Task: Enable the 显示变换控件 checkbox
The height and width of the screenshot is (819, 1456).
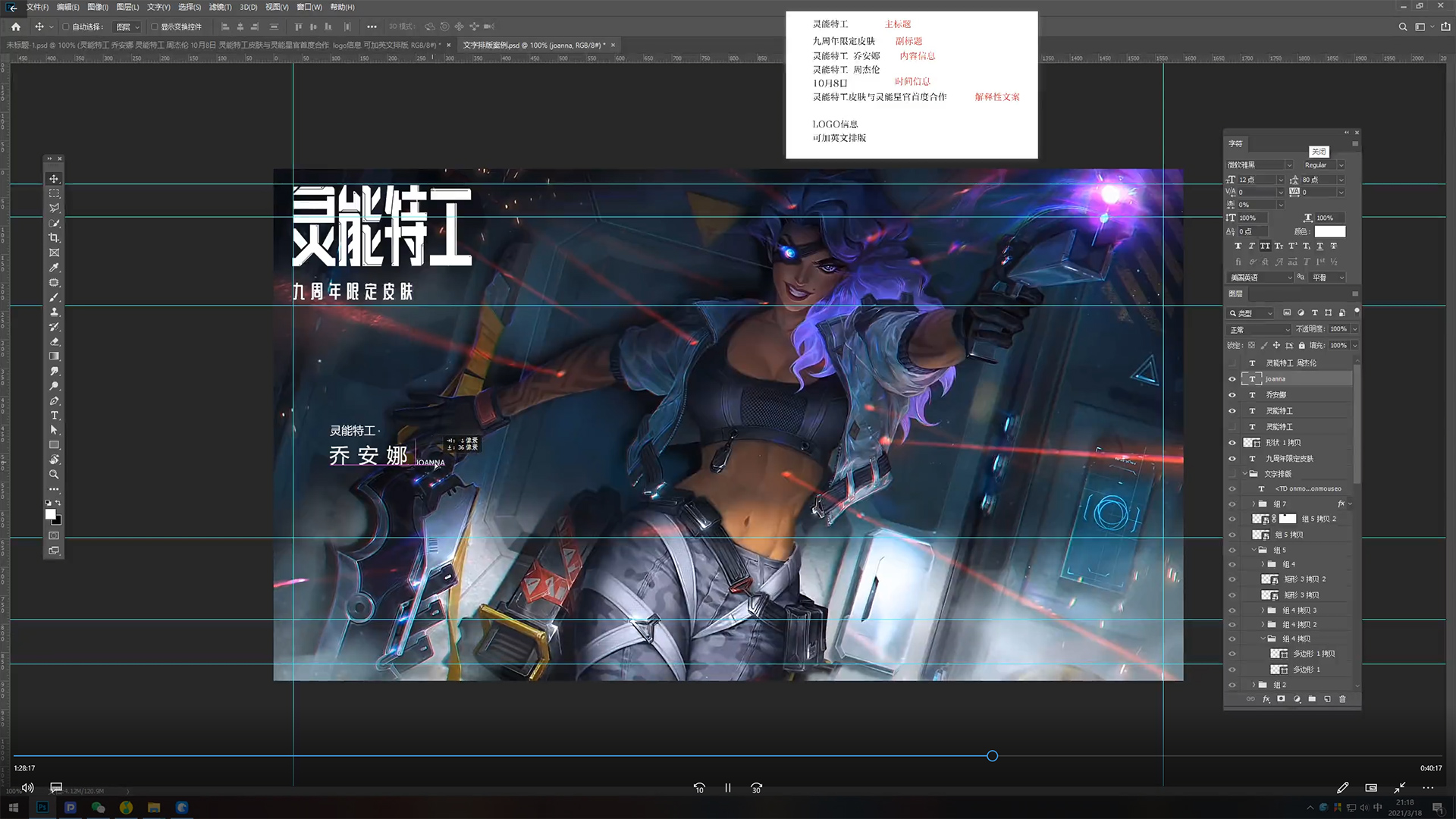Action: tap(154, 27)
